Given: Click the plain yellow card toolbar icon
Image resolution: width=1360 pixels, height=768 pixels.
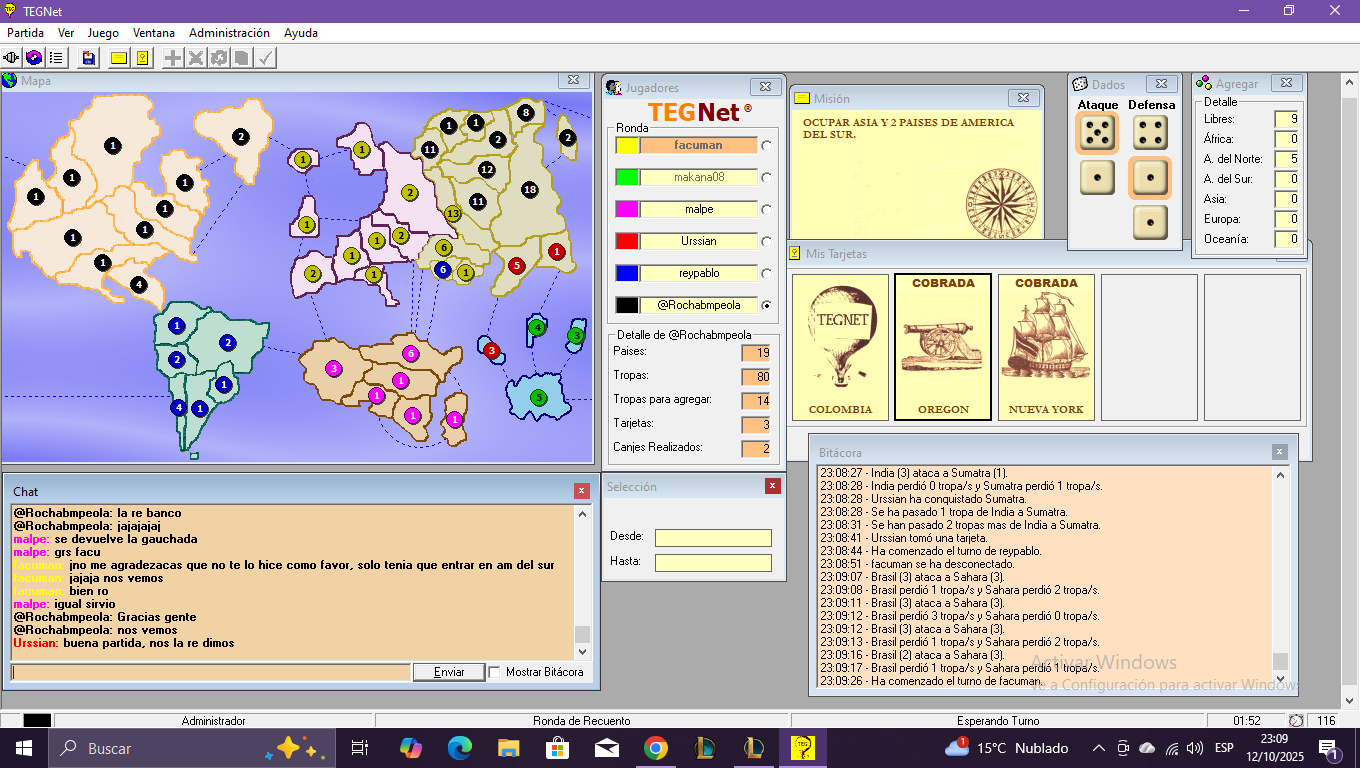Looking at the screenshot, I should [119, 58].
